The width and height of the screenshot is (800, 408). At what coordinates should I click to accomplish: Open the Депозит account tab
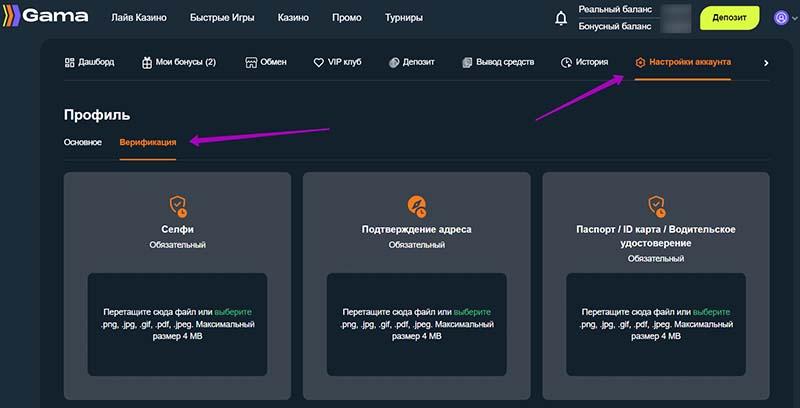[x=411, y=62]
